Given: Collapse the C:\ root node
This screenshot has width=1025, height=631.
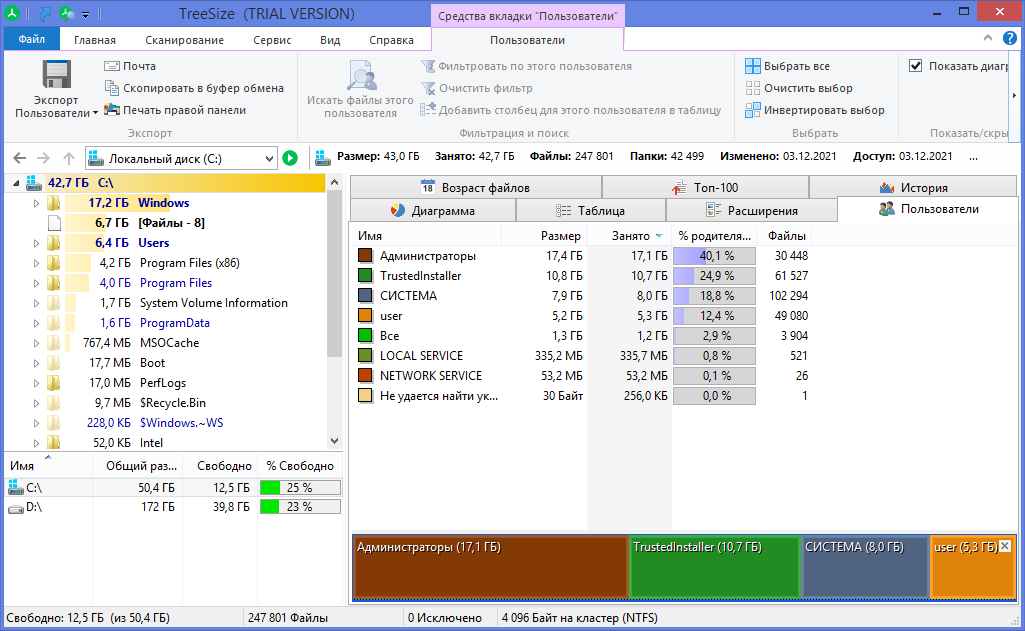Looking at the screenshot, I should click(x=16, y=183).
